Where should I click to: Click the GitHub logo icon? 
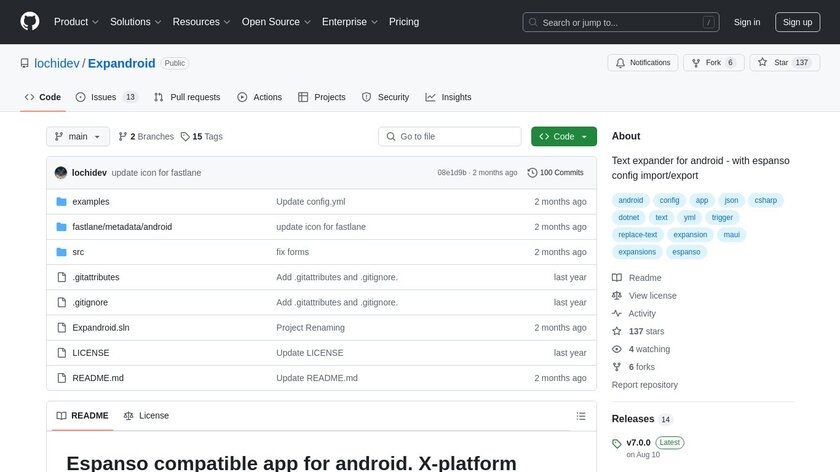(x=30, y=22)
